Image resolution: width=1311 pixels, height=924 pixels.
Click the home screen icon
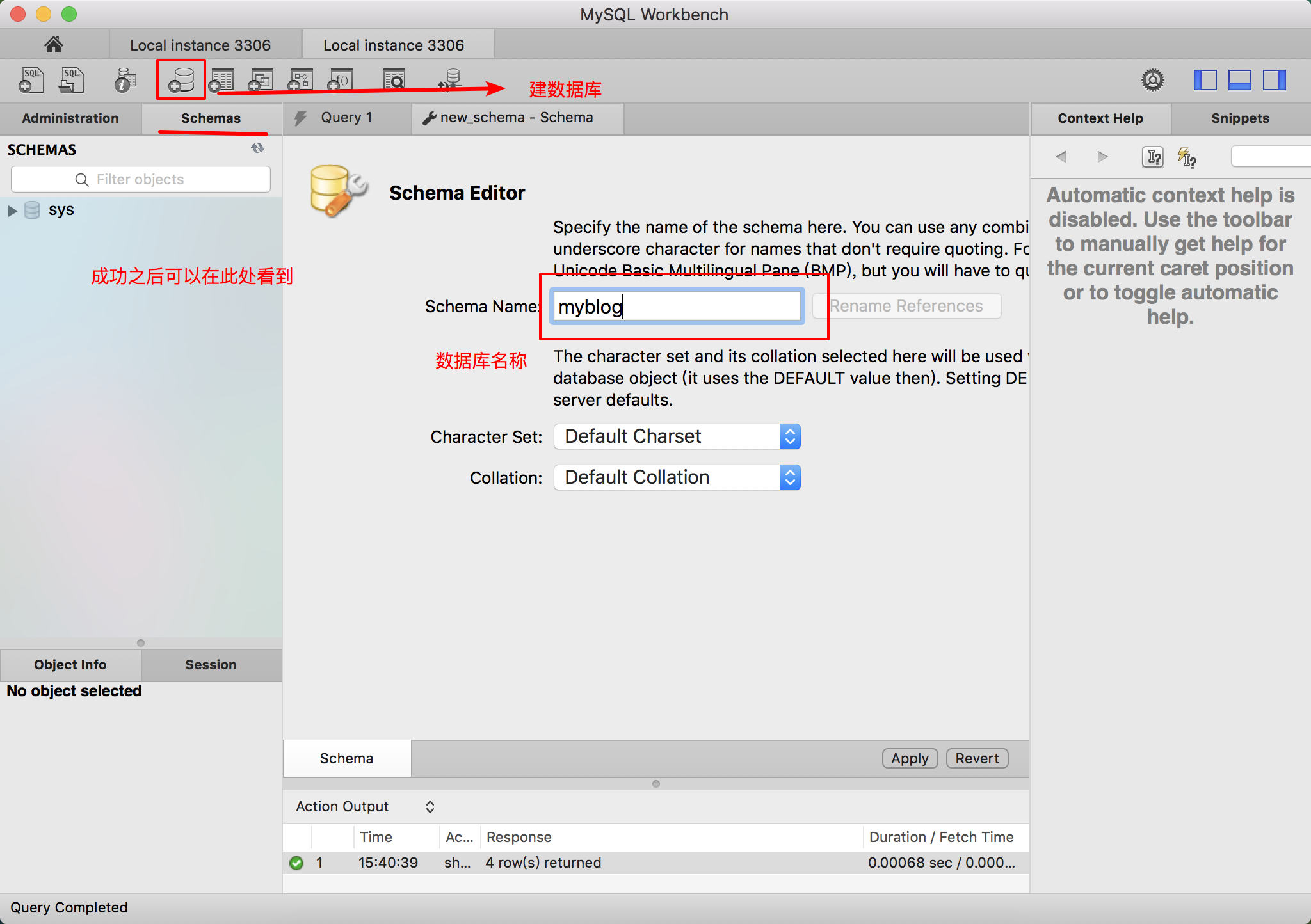[54, 44]
